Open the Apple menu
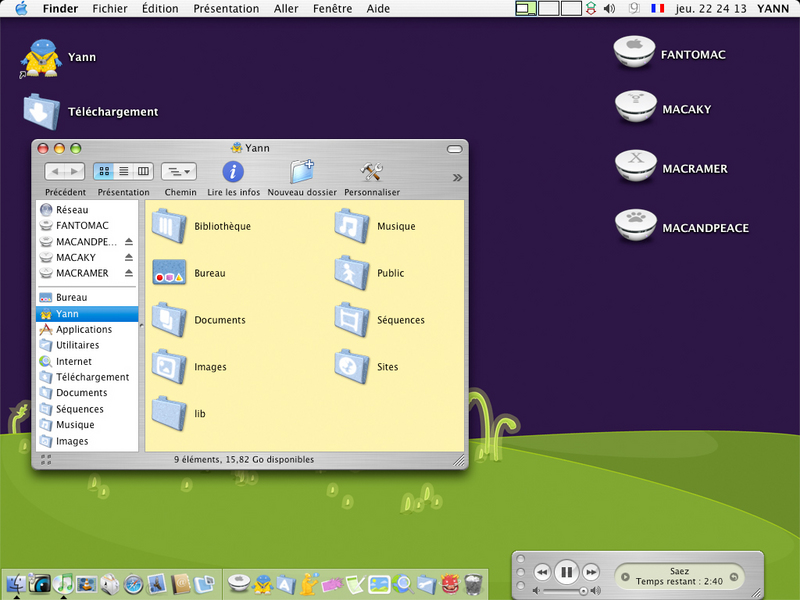800x600 pixels. (21, 9)
